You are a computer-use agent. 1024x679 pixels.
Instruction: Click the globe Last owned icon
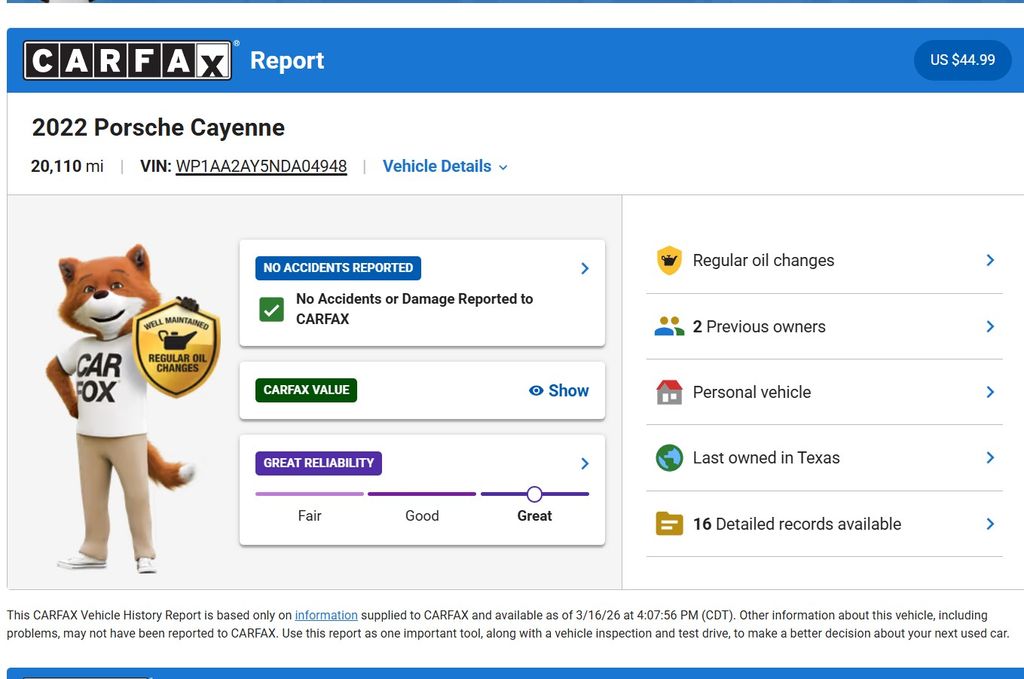click(x=669, y=458)
